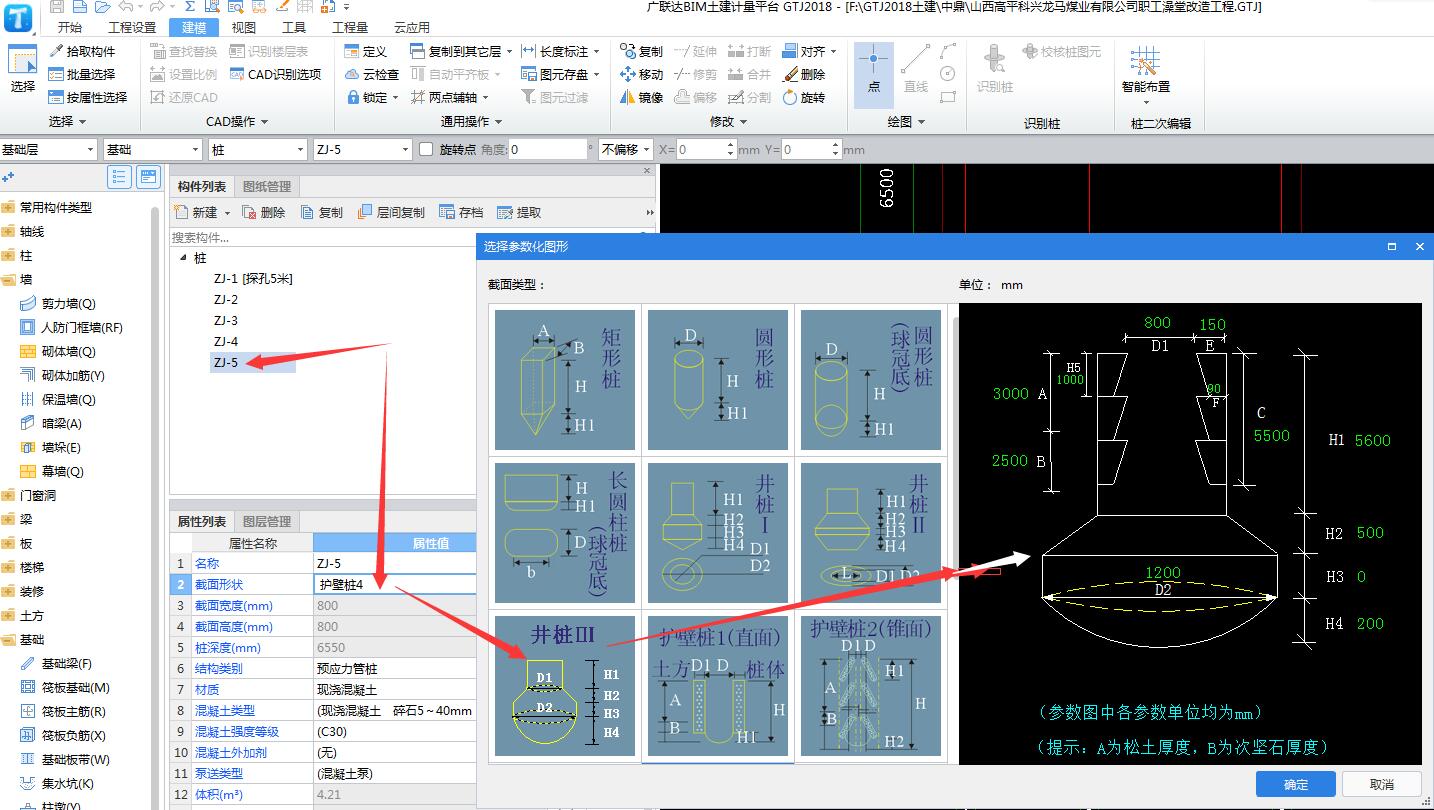Open the 工程量 ribbon tab

tap(350, 27)
